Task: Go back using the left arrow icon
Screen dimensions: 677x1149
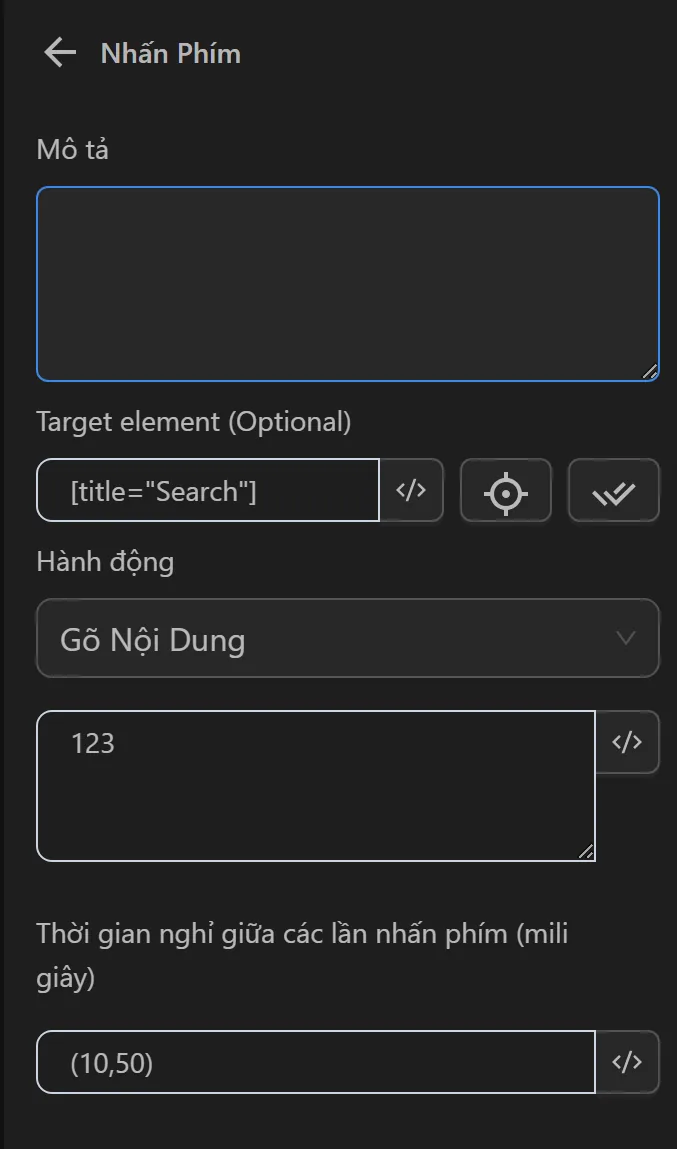Action: click(x=60, y=53)
